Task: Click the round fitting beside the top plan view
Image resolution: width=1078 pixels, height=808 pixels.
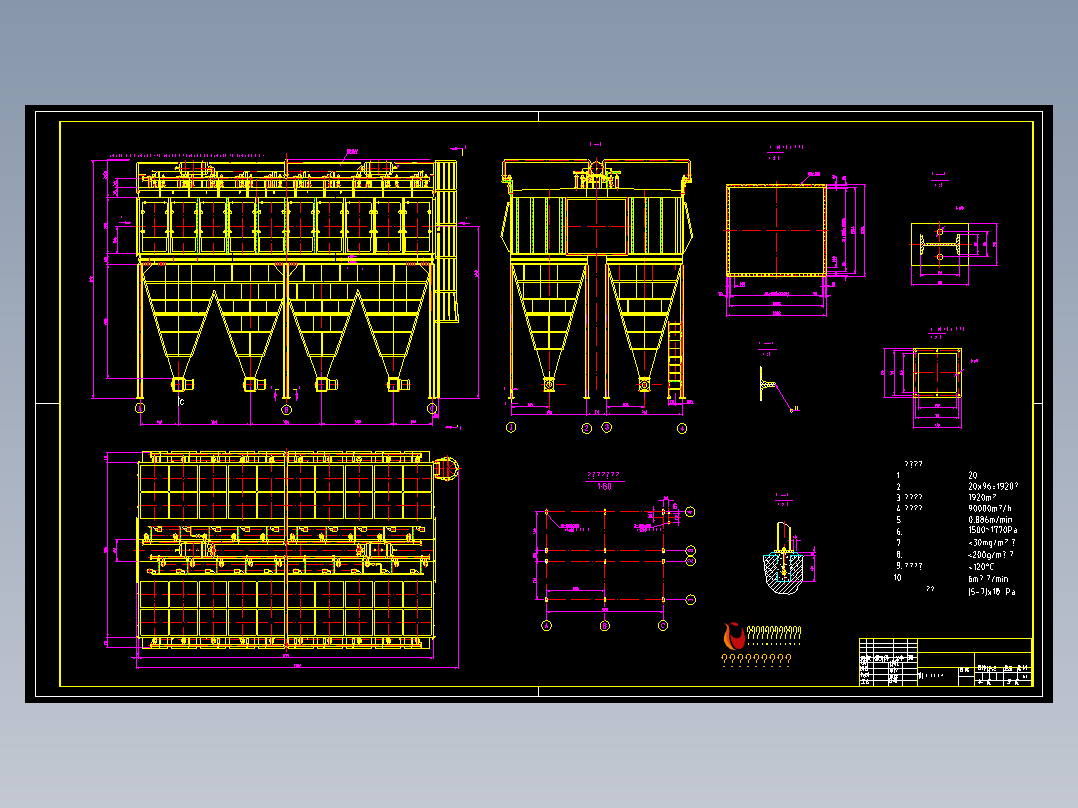Action: [446, 468]
